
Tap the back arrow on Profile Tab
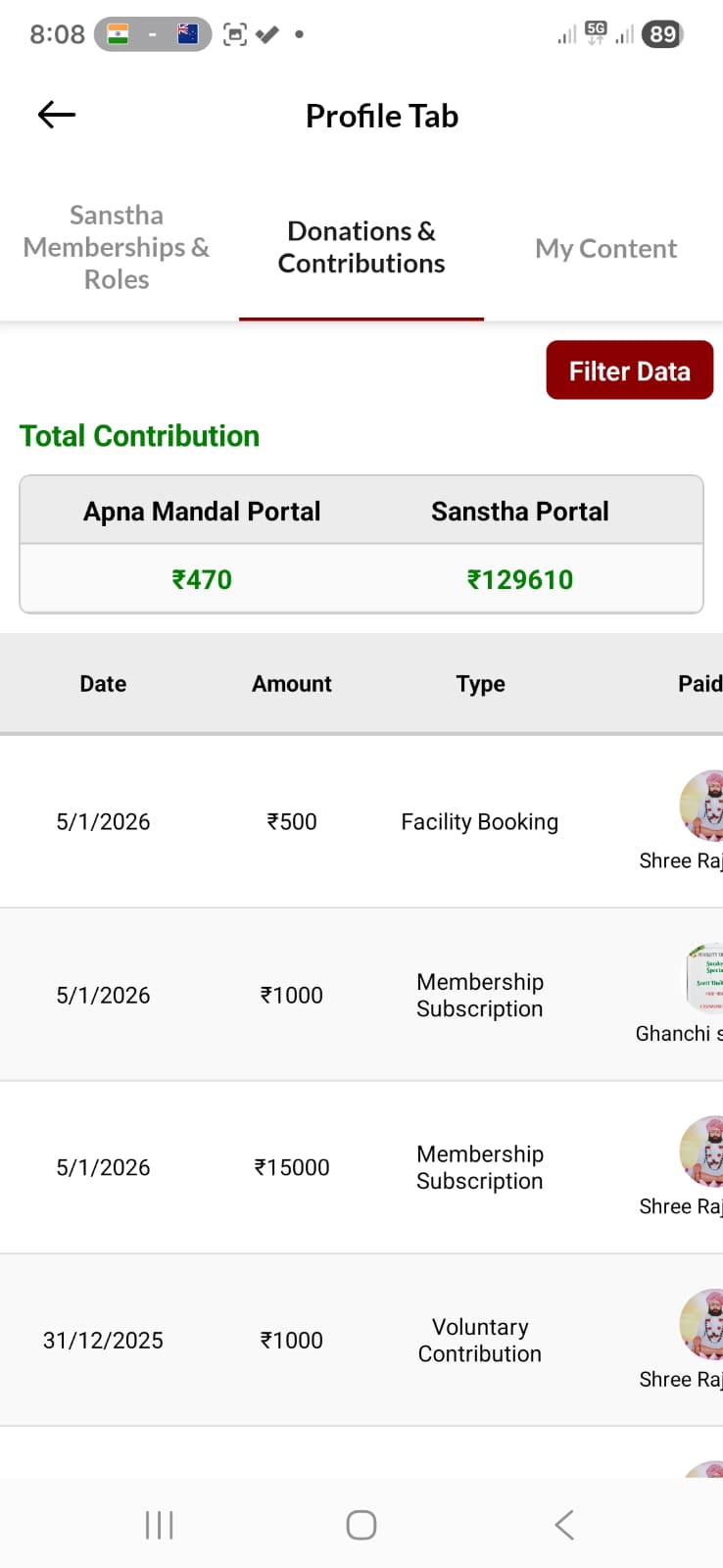click(x=56, y=115)
